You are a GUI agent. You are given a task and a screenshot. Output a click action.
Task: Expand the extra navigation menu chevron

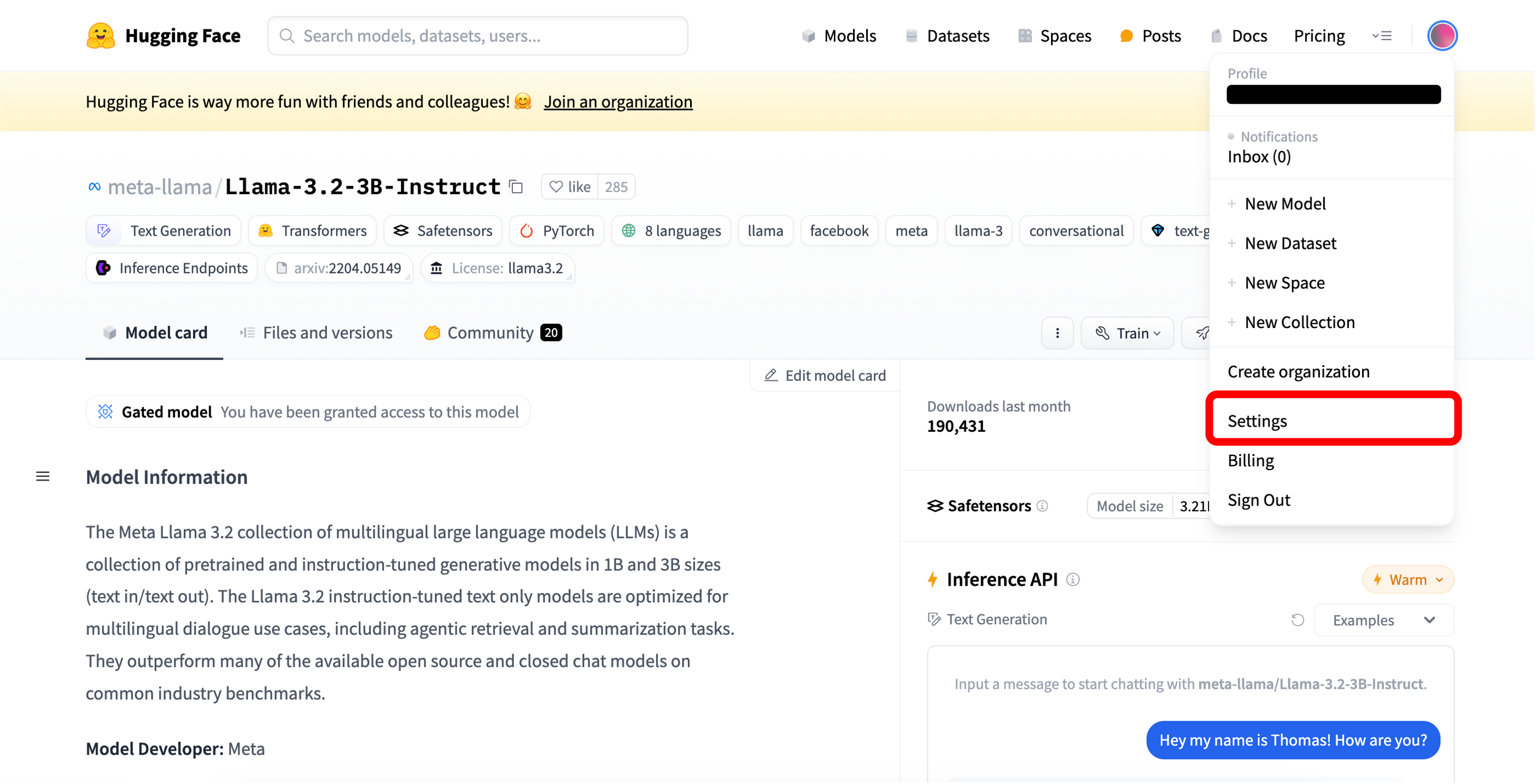click(x=1382, y=36)
